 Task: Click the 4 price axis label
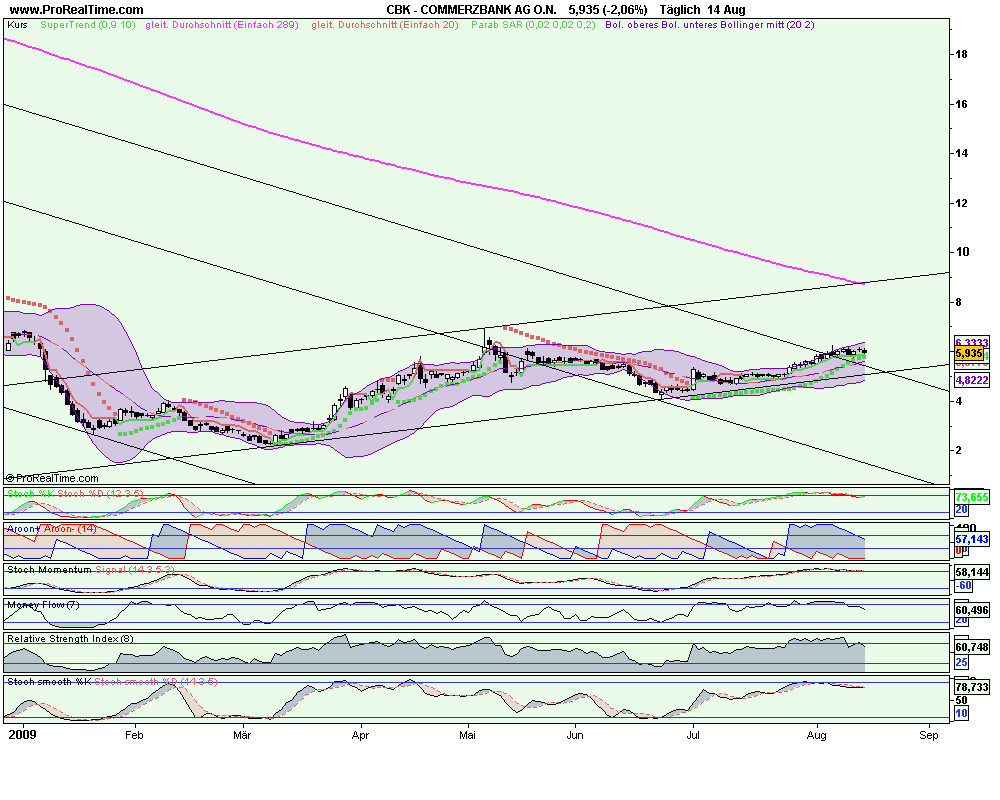click(958, 401)
